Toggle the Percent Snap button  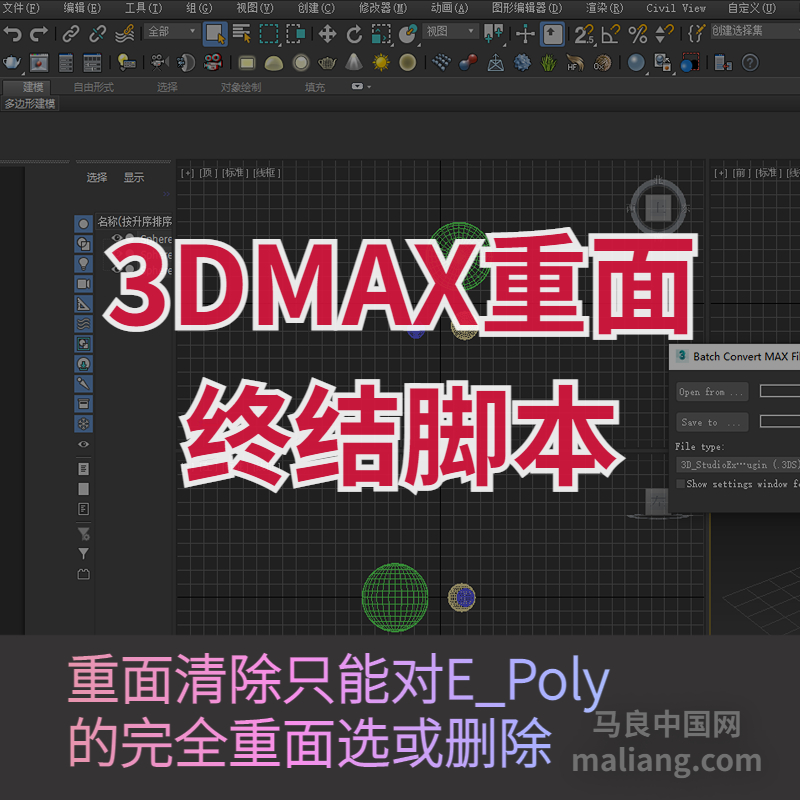(x=637, y=34)
